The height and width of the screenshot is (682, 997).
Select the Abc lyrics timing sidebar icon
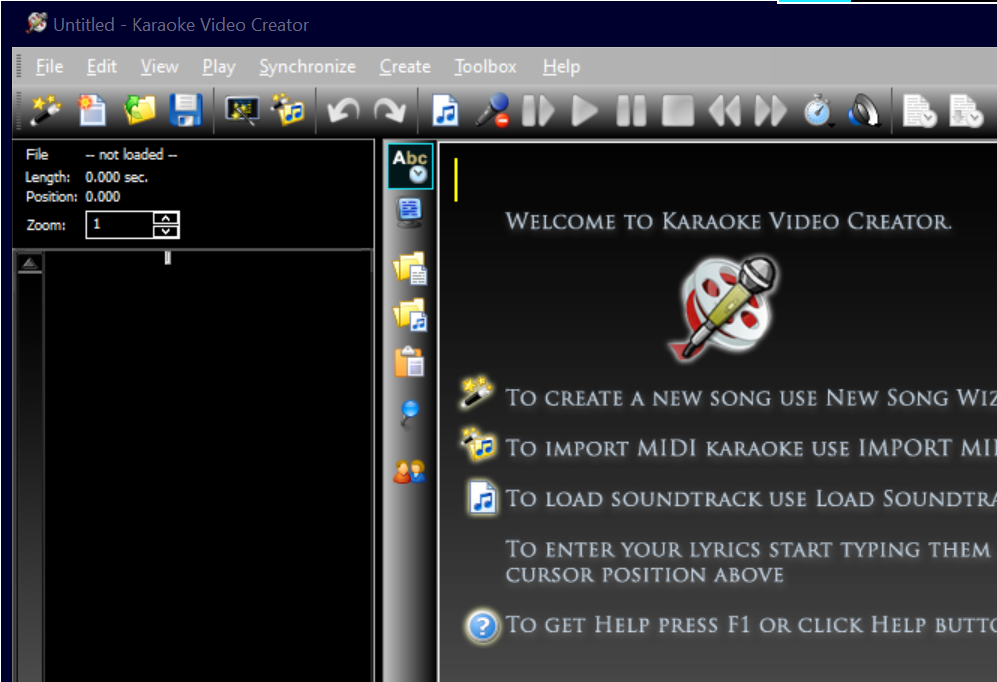coord(410,166)
